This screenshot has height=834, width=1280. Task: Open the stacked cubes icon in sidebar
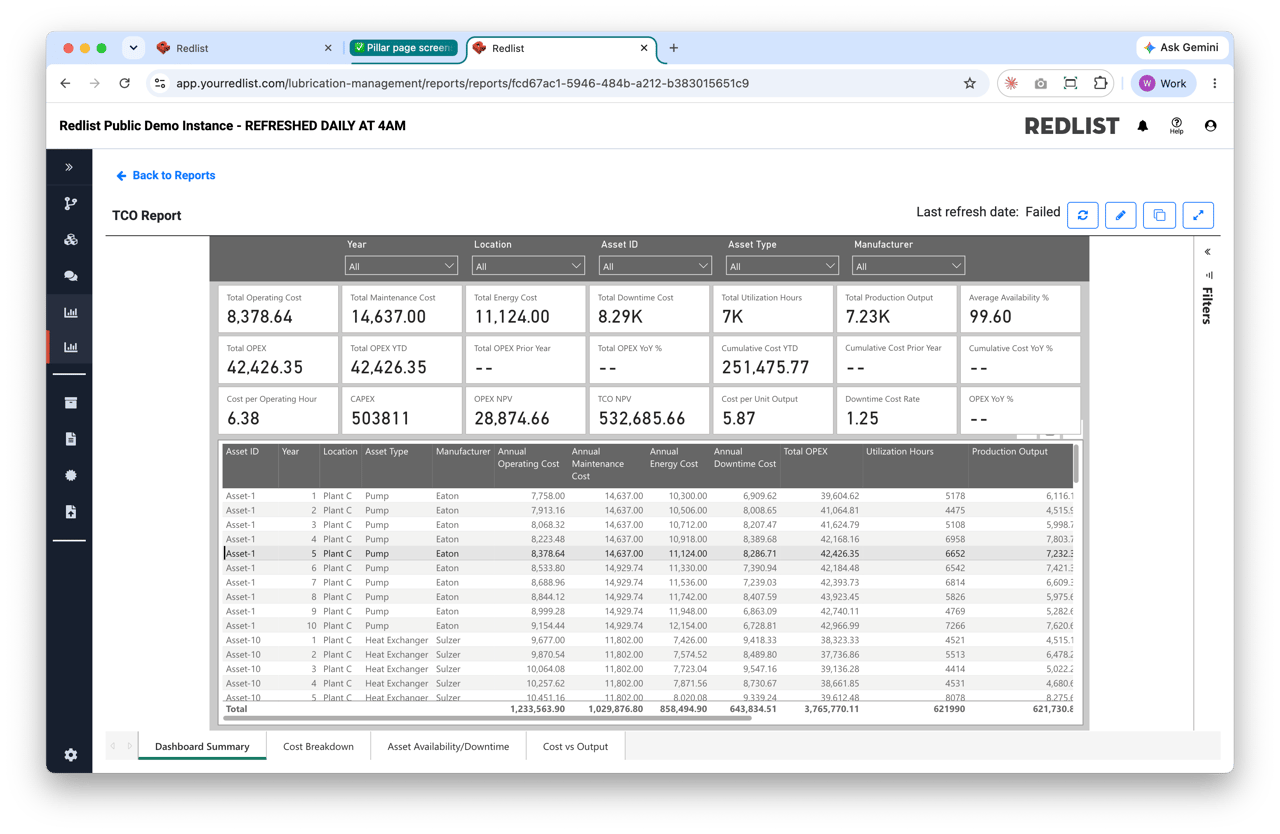click(x=70, y=240)
